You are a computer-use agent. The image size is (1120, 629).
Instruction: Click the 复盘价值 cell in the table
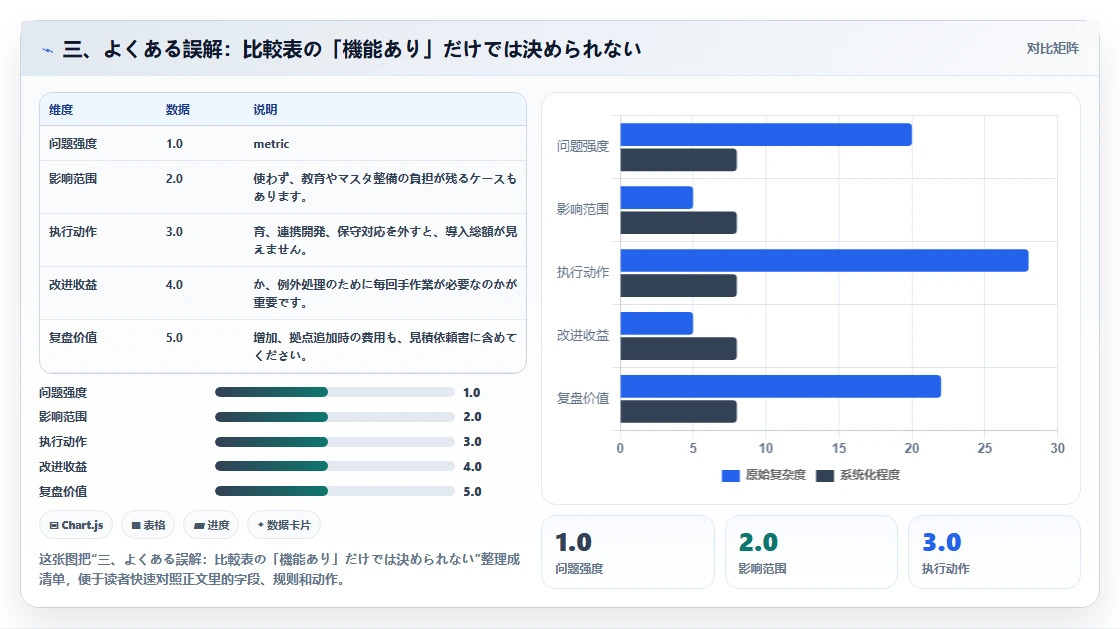pyautogui.click(x=73, y=337)
